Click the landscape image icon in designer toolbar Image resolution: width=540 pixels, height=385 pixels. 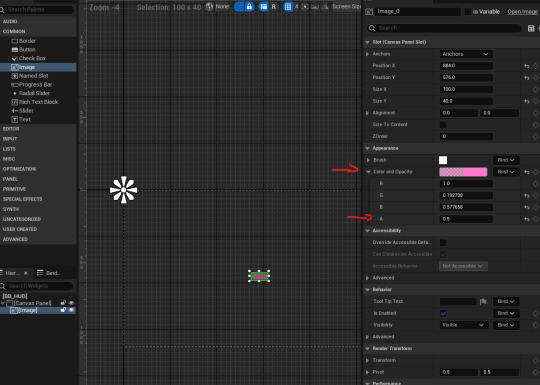(315, 7)
